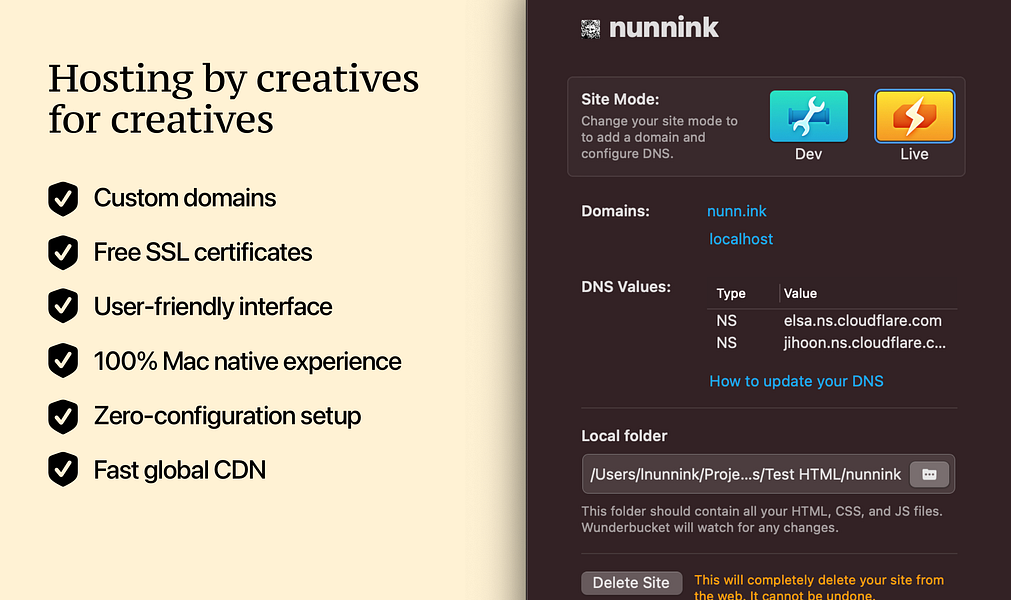
Task: Click the Free SSL certificates shield icon
Action: pos(63,253)
